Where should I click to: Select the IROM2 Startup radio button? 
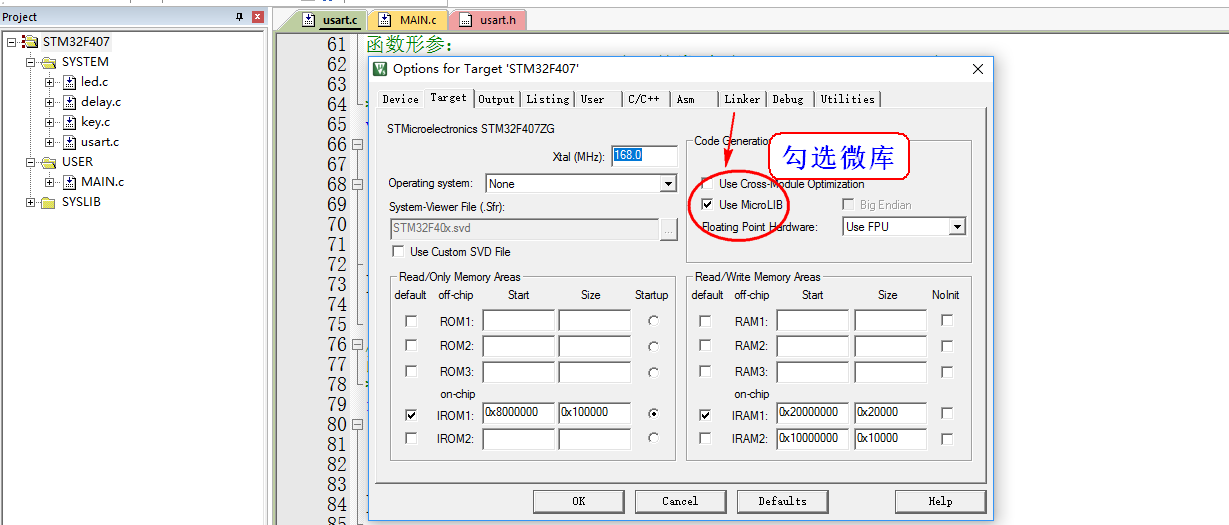tap(654, 438)
